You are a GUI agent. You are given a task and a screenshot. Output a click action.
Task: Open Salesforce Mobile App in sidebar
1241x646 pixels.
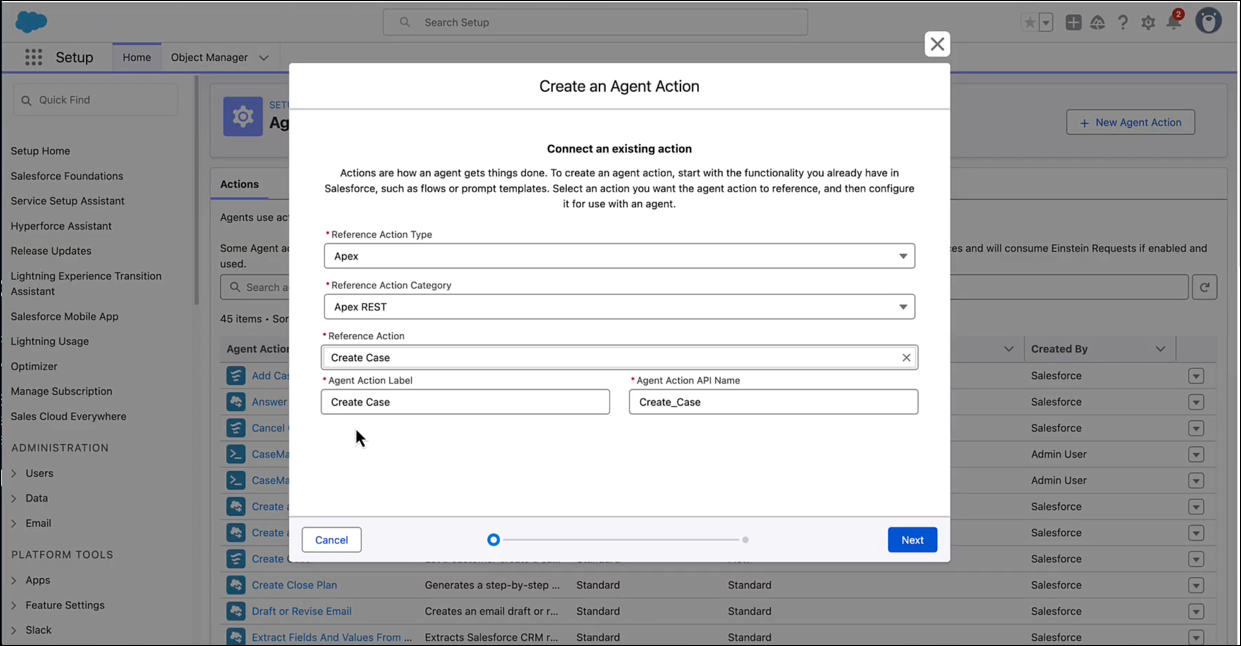tap(65, 316)
